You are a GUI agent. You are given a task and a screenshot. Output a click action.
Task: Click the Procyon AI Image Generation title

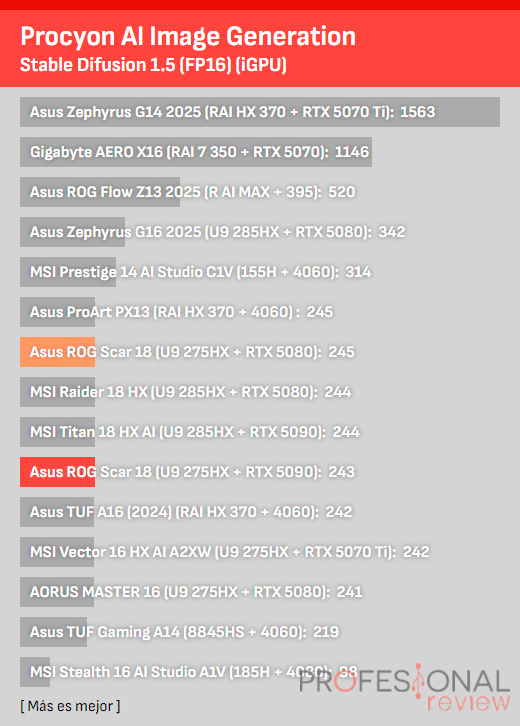[x=188, y=36]
